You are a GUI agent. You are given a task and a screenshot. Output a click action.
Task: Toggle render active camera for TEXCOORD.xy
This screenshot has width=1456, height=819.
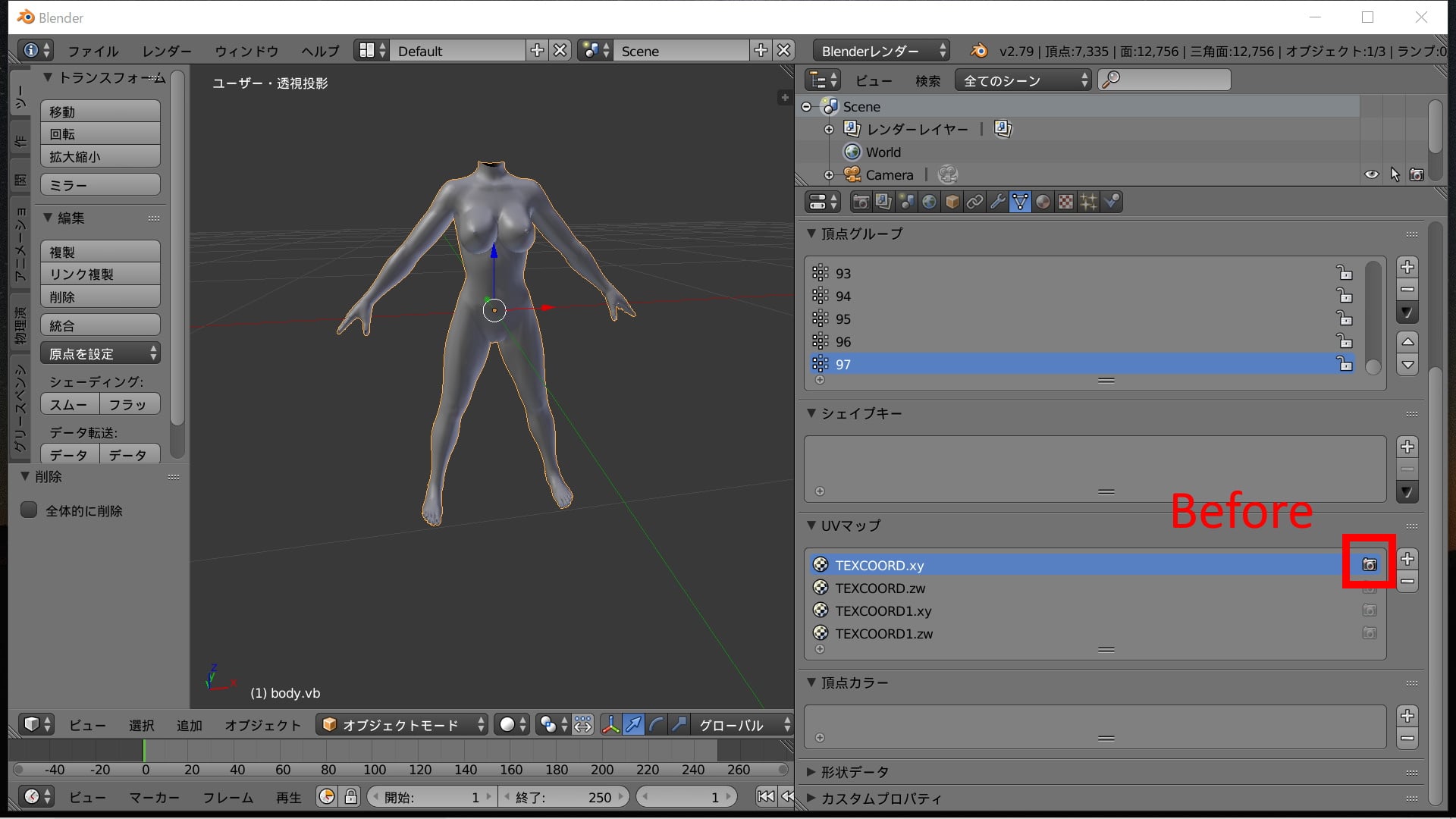tap(1370, 565)
